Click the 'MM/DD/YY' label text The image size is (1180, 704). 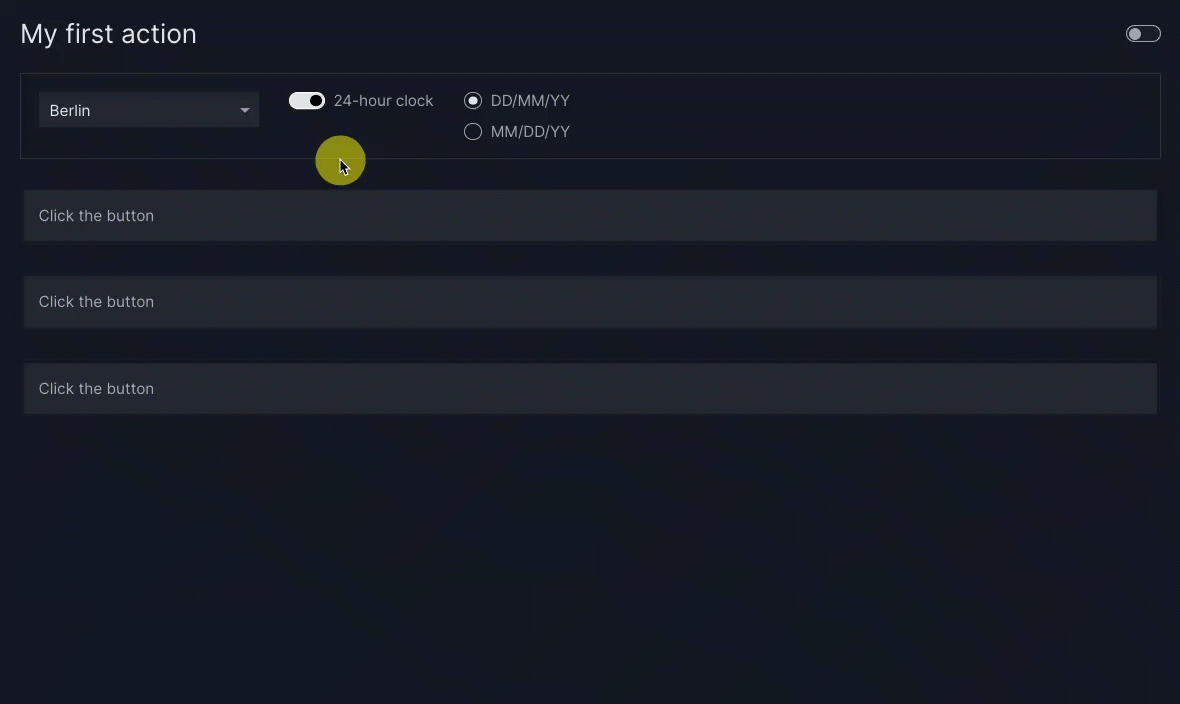530,132
